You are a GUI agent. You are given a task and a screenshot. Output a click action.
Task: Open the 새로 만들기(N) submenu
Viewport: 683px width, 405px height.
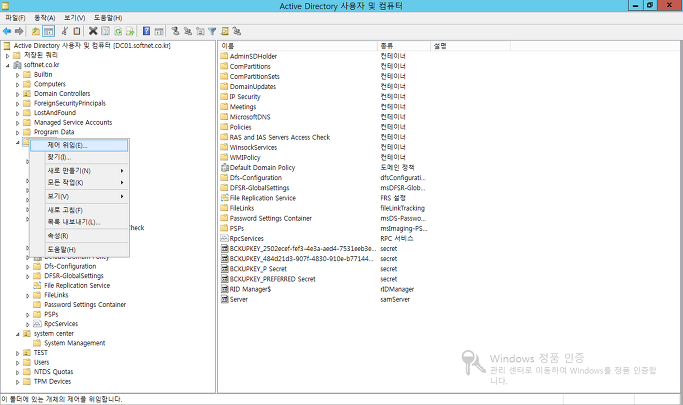coord(79,171)
